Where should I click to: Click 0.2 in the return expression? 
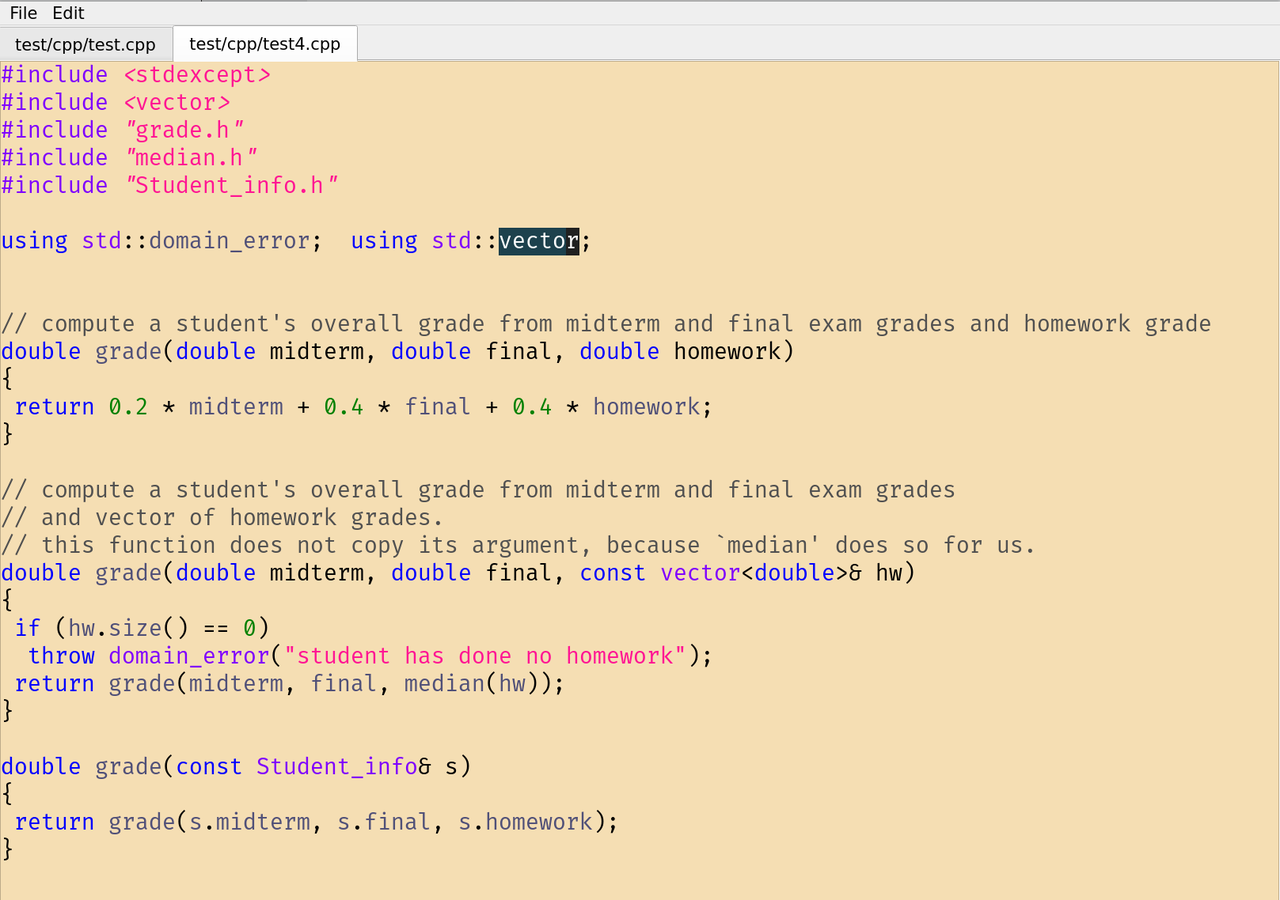(128, 407)
